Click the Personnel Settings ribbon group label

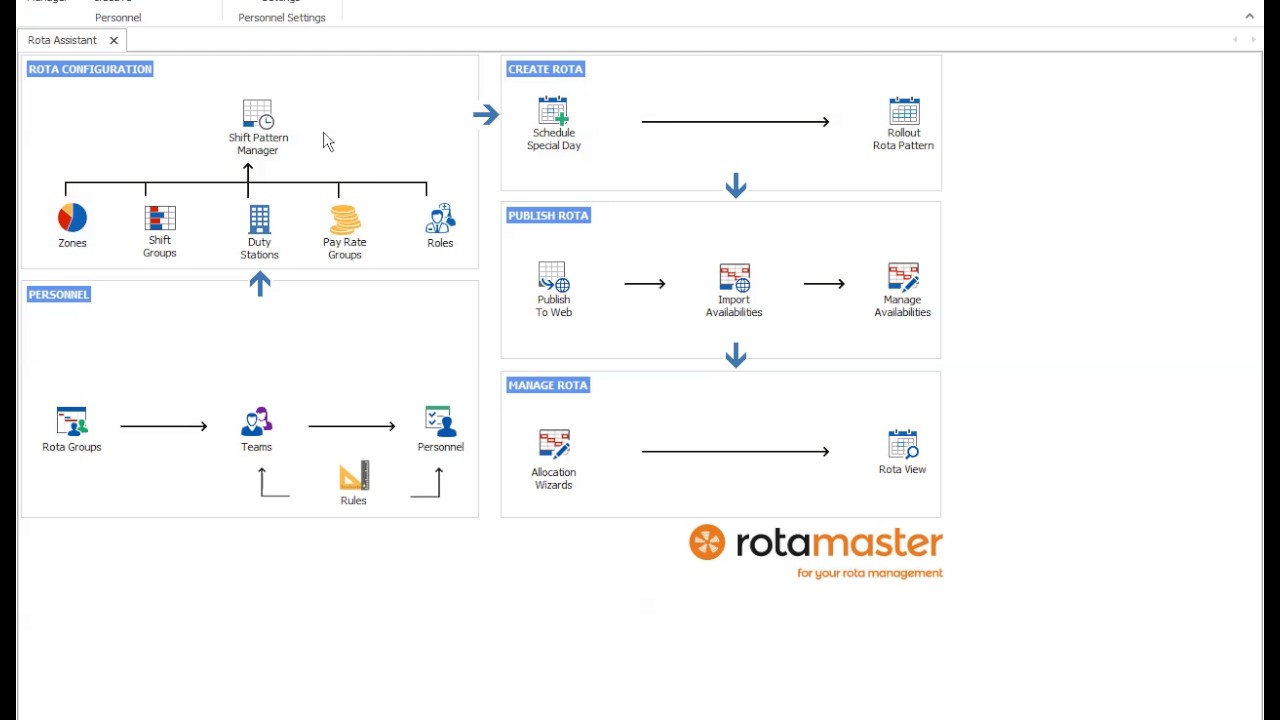(x=282, y=17)
